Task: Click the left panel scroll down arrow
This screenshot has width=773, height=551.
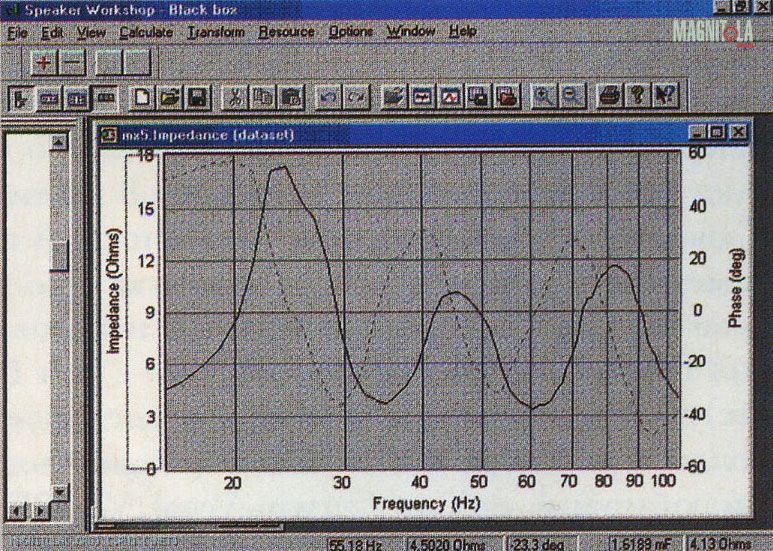Action: [59, 491]
